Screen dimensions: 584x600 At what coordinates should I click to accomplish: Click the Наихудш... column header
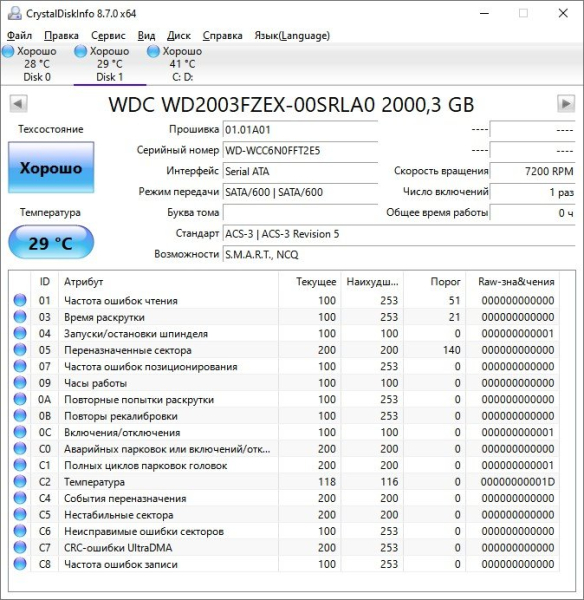[372, 282]
